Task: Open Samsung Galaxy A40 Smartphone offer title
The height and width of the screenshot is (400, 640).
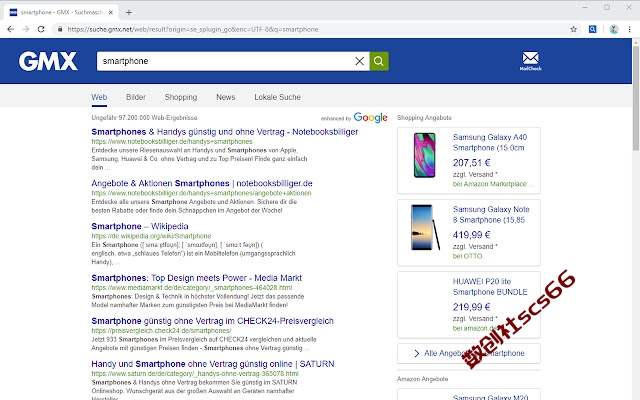Action: point(490,142)
